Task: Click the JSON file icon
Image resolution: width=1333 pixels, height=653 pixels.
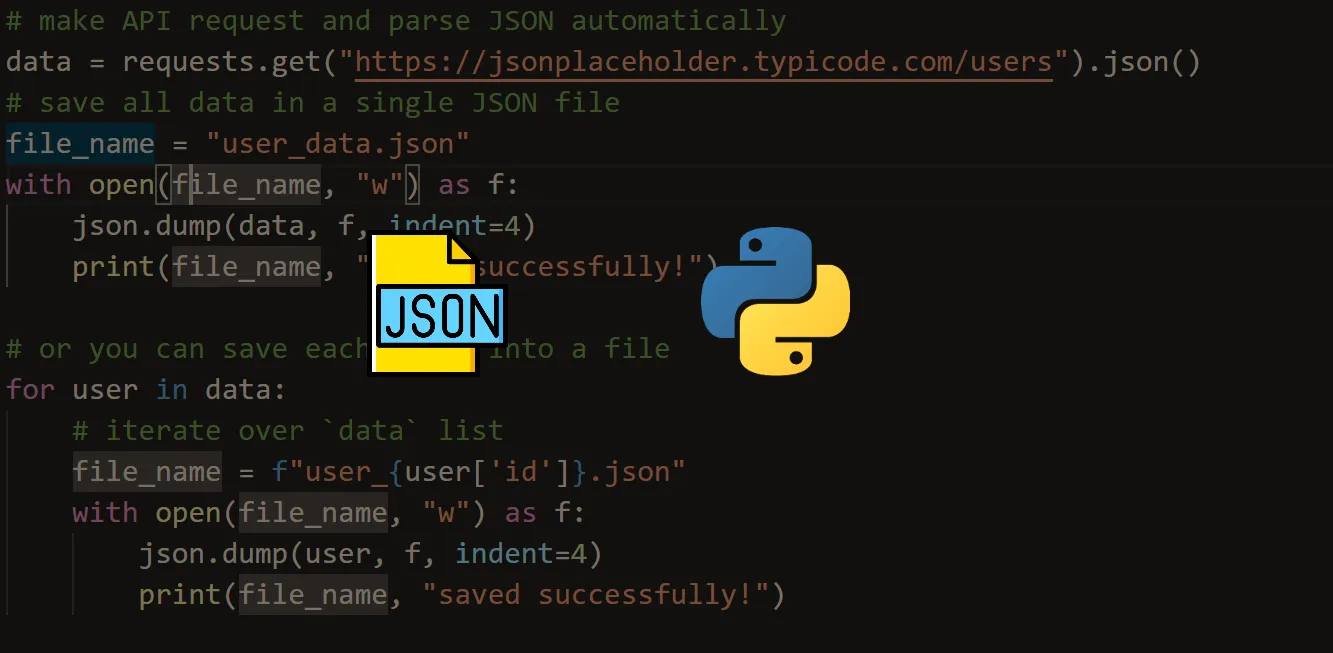Action: 425,305
